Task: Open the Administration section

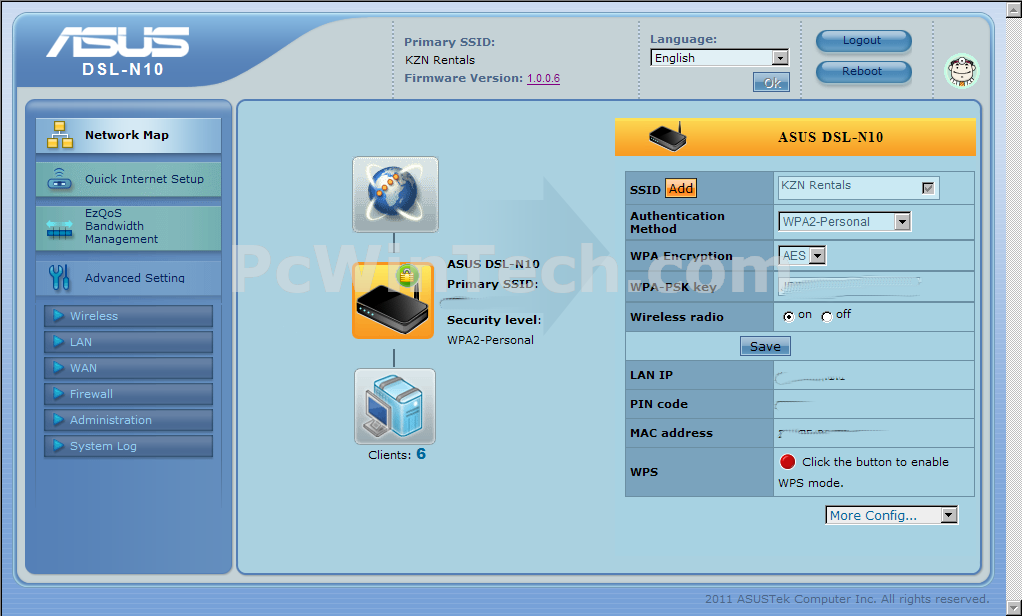Action: [128, 420]
